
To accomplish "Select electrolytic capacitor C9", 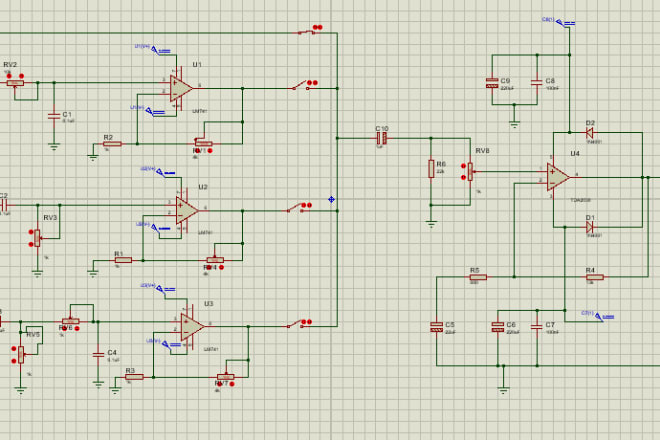I will click(x=492, y=83).
